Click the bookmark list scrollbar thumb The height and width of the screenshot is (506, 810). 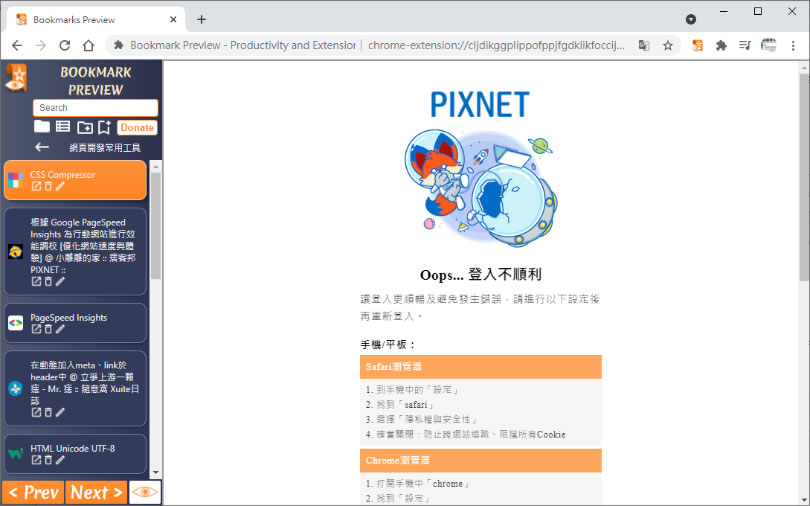coord(155,225)
